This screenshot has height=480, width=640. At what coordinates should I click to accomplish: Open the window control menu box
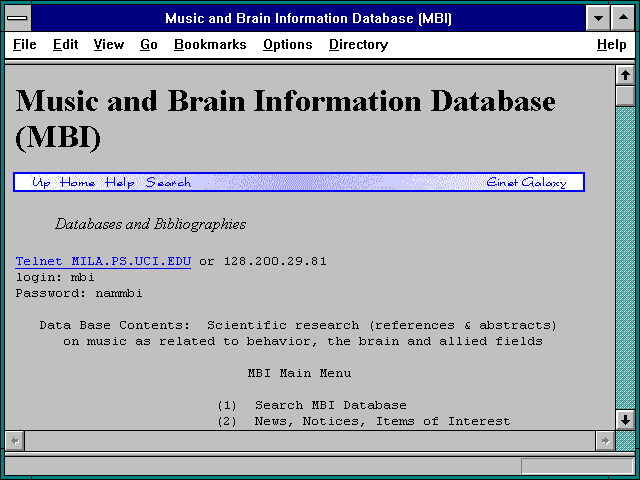coord(18,18)
